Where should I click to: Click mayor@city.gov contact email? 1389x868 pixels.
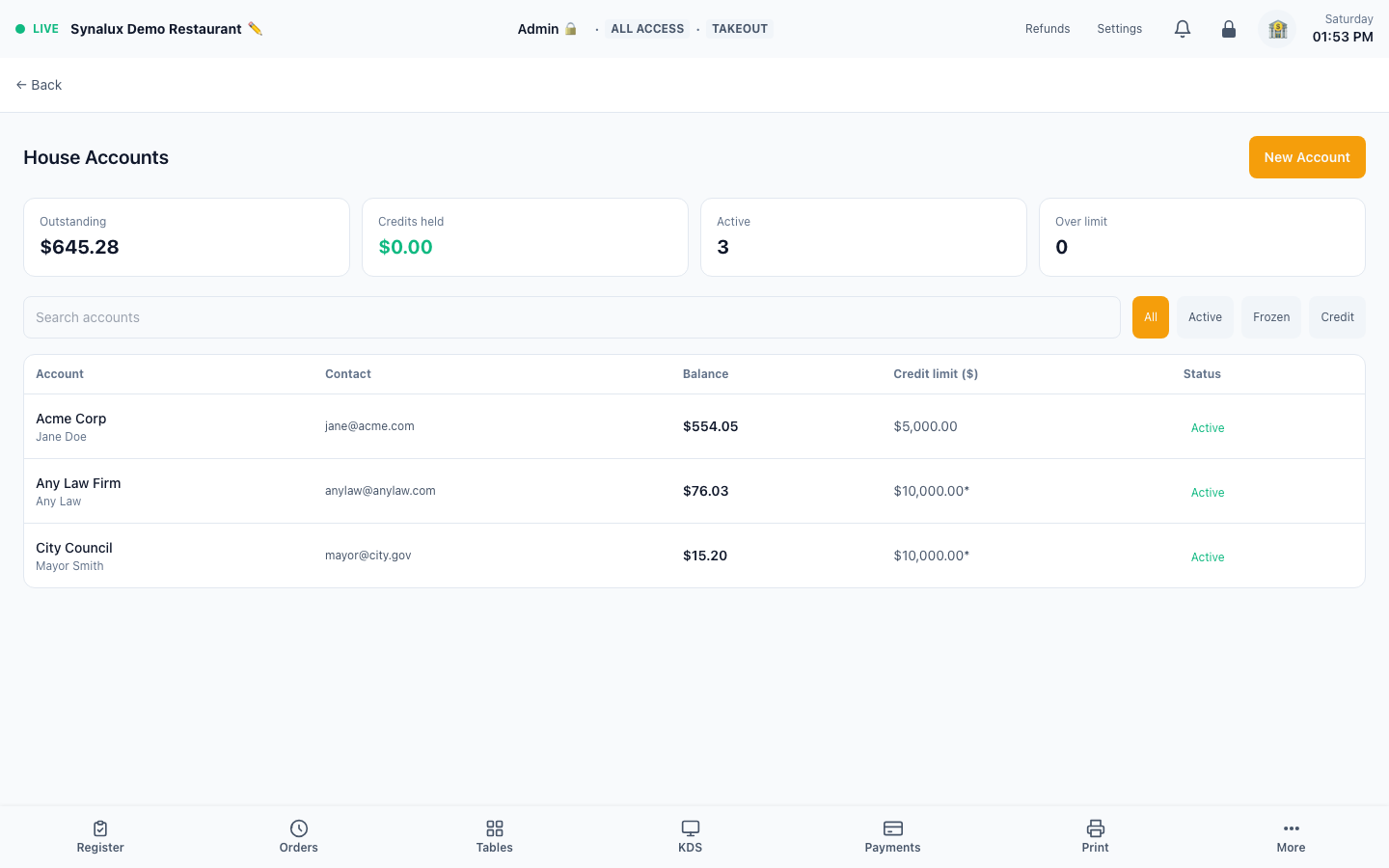click(x=368, y=556)
